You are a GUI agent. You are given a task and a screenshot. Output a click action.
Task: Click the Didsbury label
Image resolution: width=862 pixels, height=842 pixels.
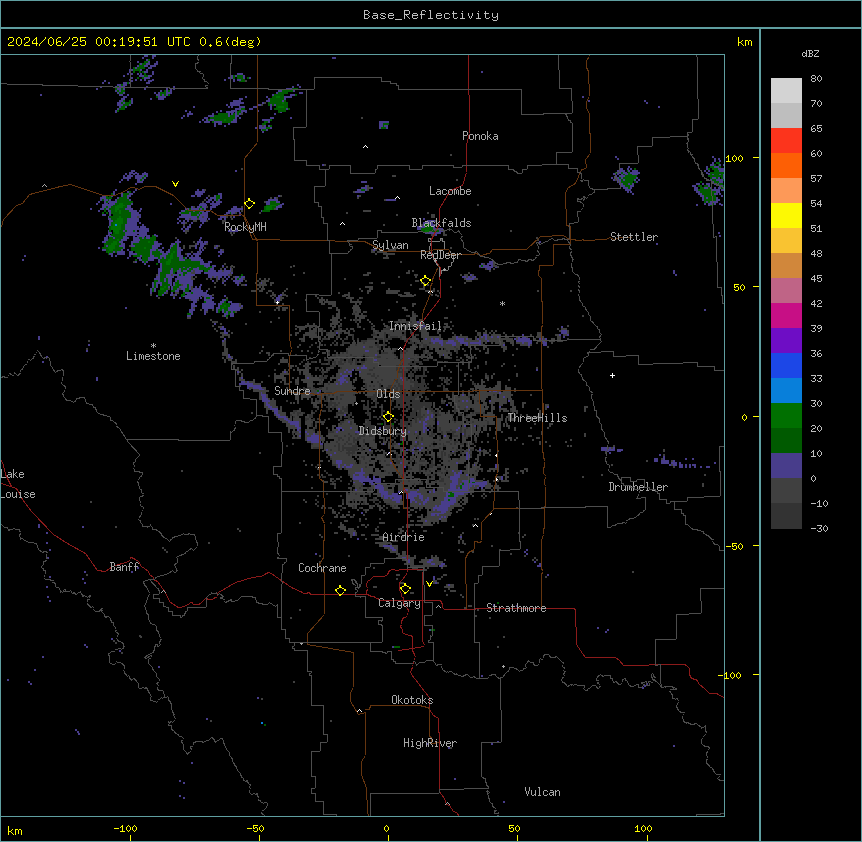(383, 431)
